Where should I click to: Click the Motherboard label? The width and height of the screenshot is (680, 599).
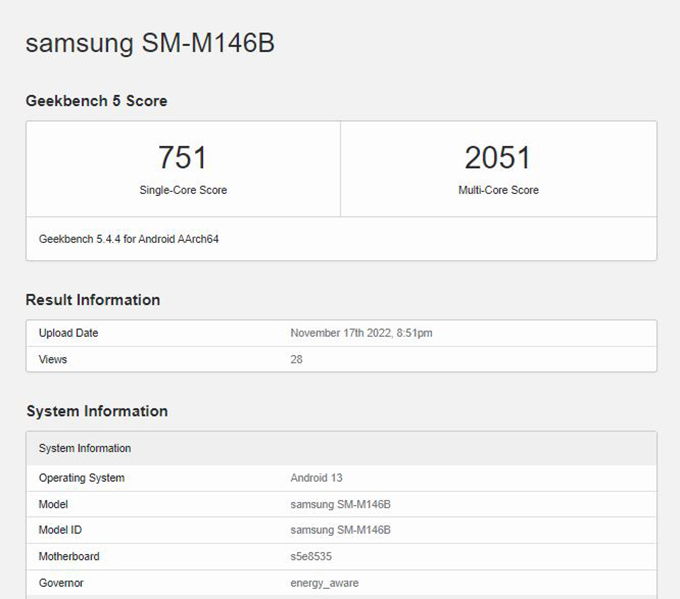tap(69, 556)
